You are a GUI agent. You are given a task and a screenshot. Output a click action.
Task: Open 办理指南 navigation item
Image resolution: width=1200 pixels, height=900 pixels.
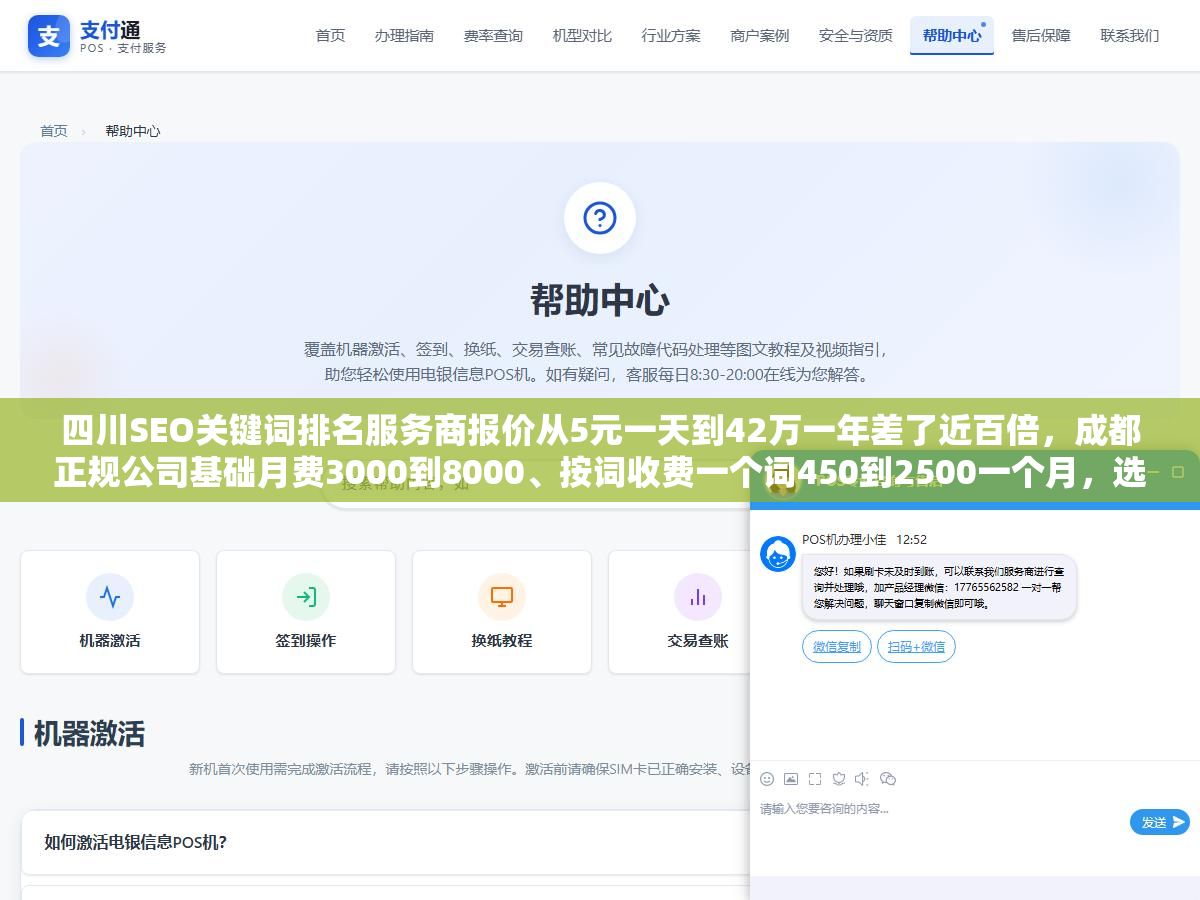pyautogui.click(x=404, y=35)
